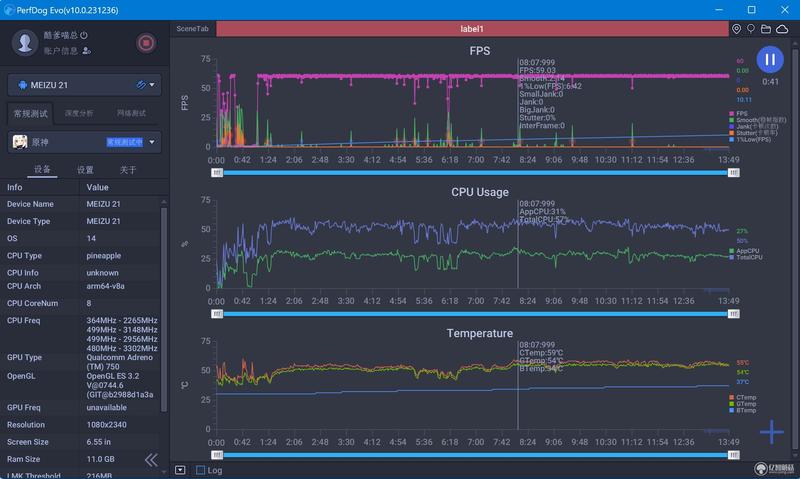Image resolution: width=800 pixels, height=479 pixels.
Task: Click the Temperature chart title
Action: coord(480,333)
